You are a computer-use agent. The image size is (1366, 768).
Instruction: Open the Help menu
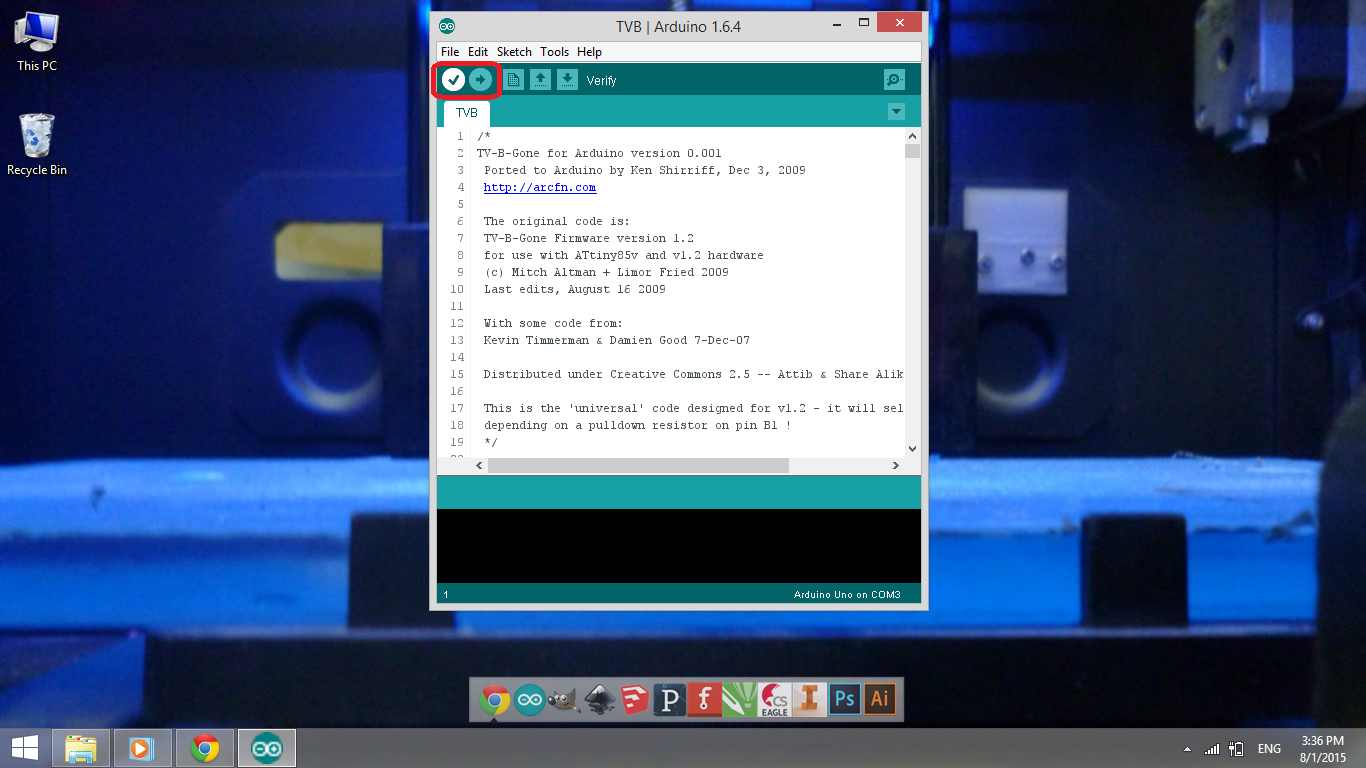click(589, 52)
